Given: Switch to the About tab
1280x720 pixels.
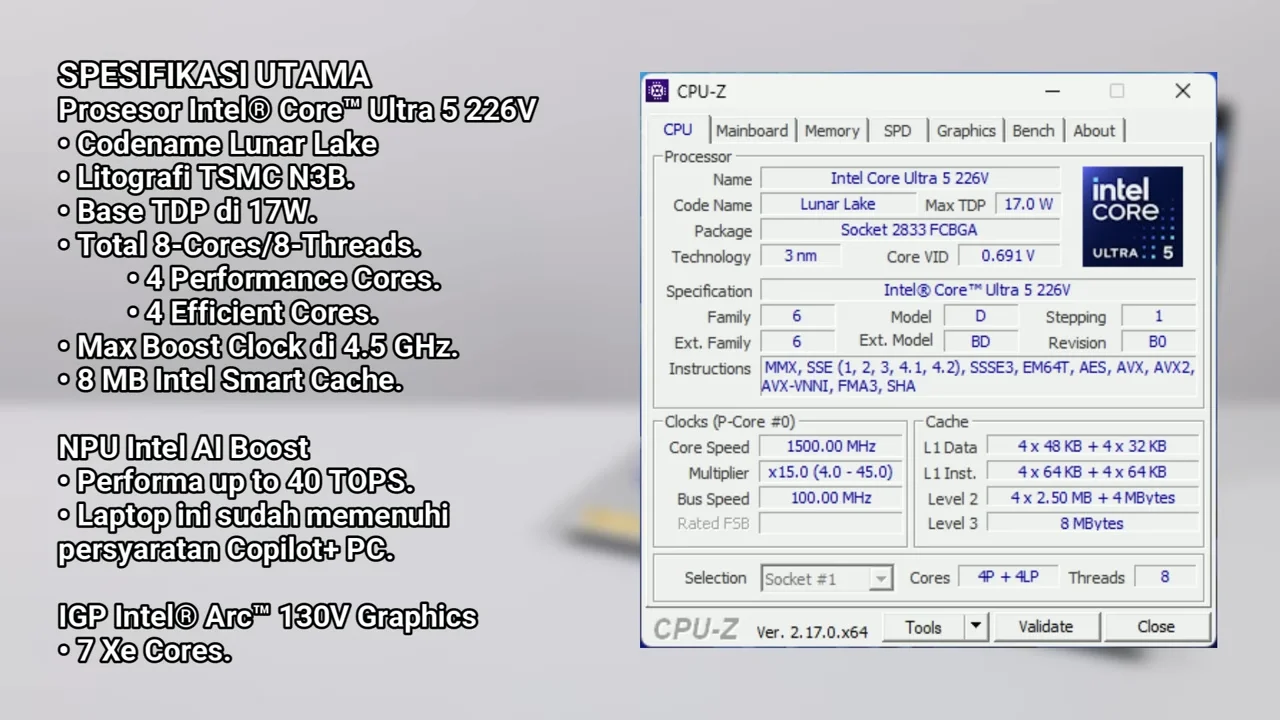Looking at the screenshot, I should (1094, 130).
